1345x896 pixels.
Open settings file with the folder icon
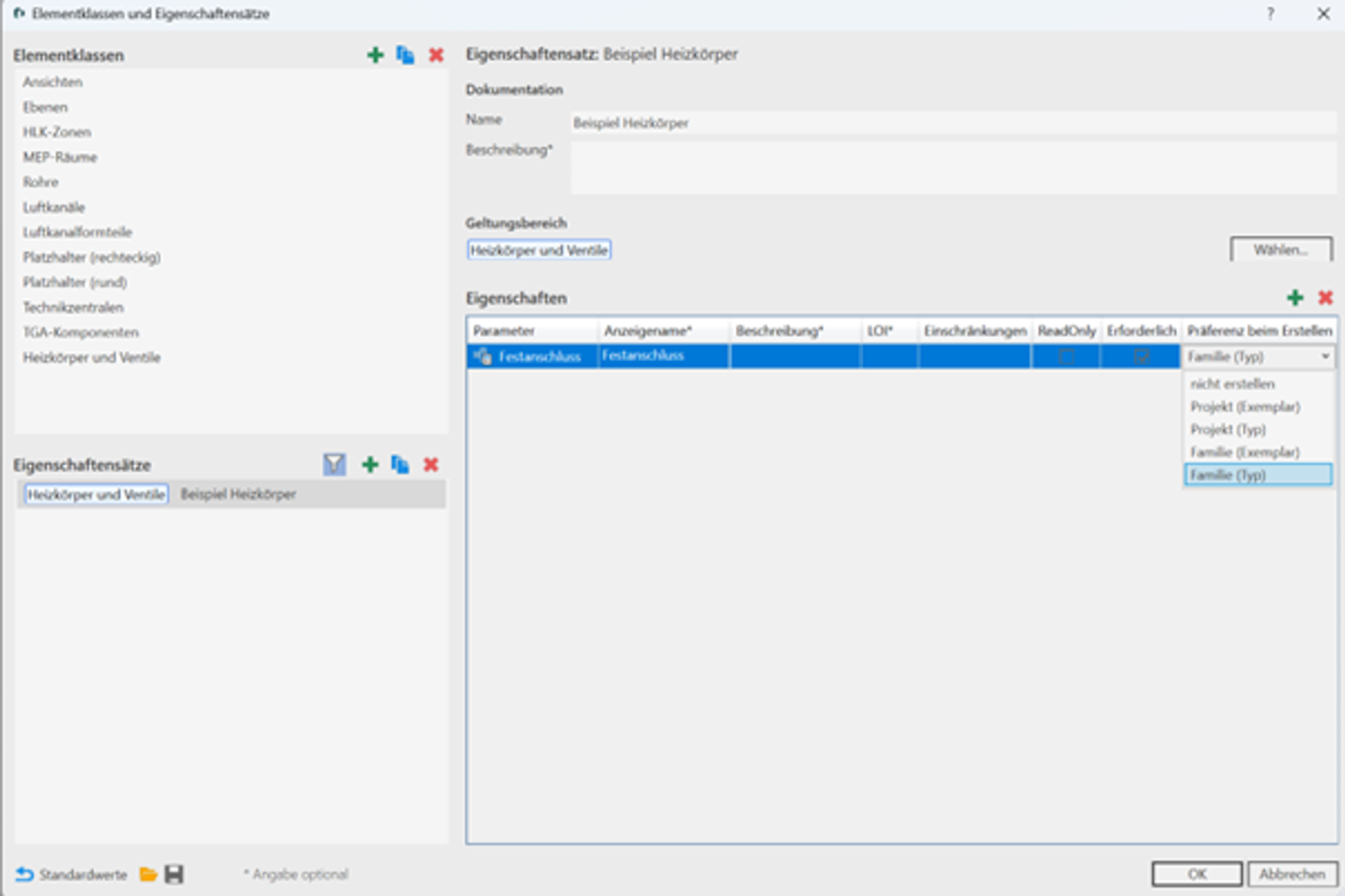coord(148,874)
